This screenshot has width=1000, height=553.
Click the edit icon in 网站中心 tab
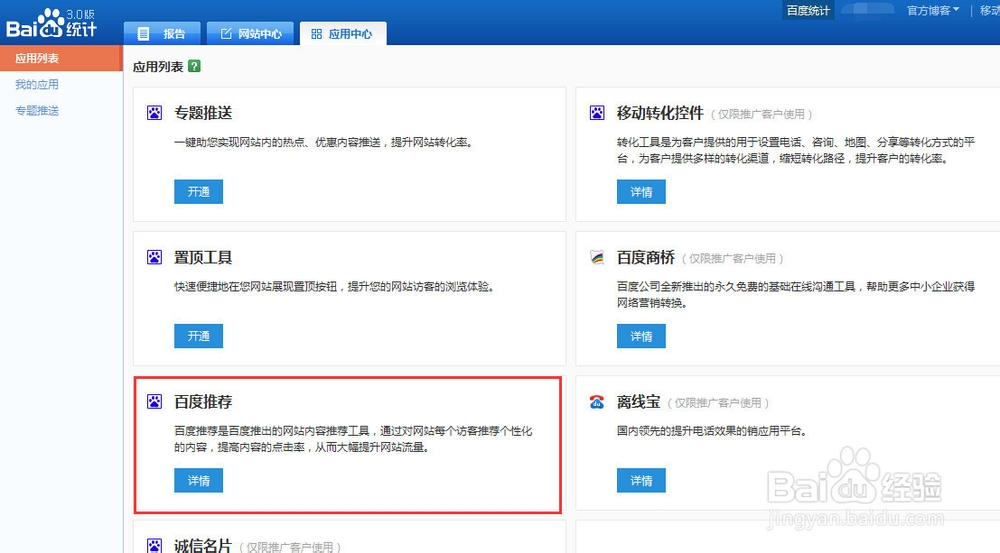tap(226, 34)
